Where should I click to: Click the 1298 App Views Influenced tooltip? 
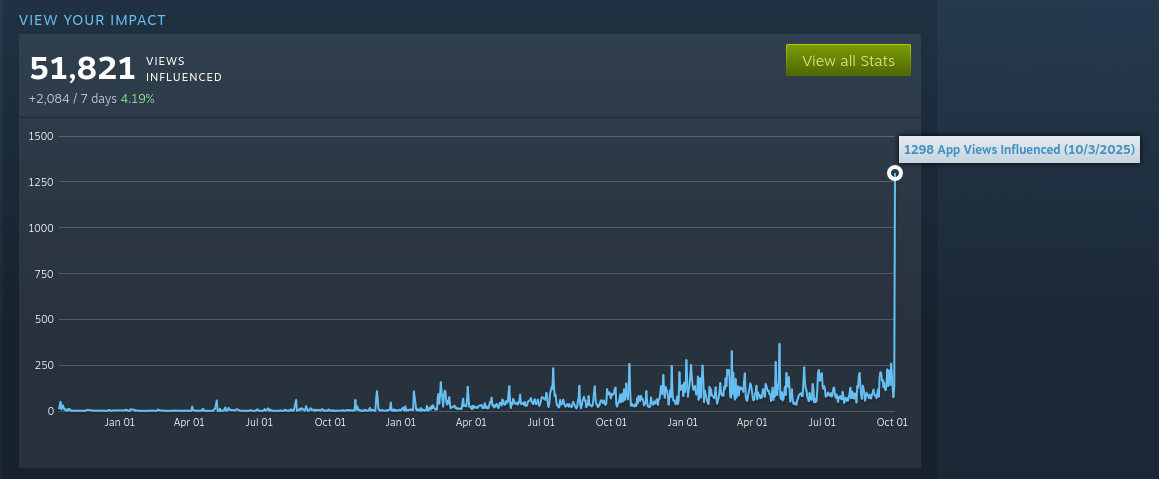point(1019,149)
